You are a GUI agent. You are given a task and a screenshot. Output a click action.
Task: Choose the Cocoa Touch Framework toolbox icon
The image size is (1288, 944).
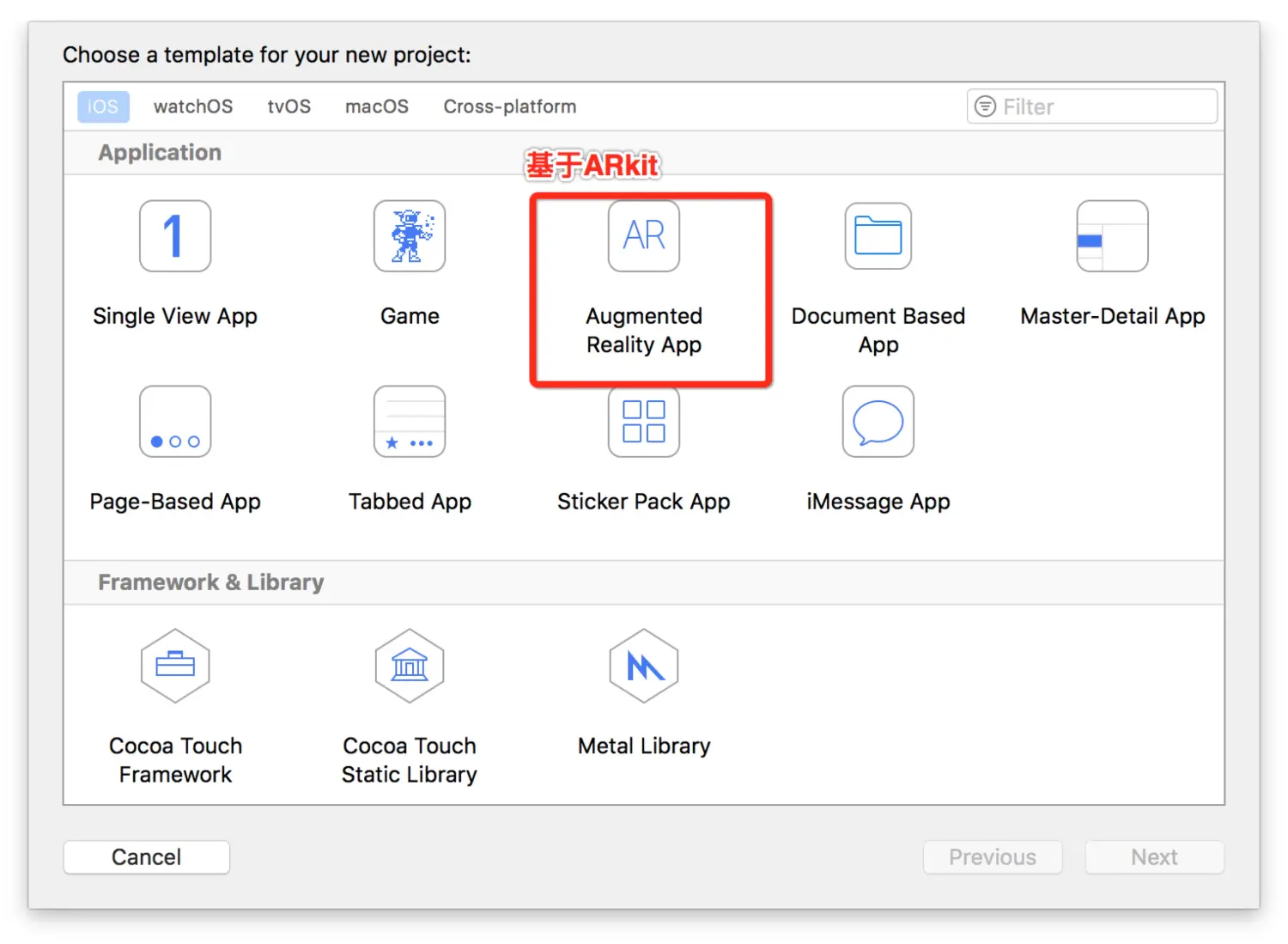pos(175,666)
